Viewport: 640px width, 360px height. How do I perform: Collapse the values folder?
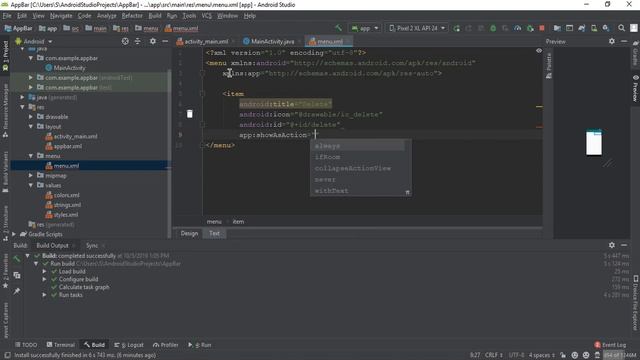click(x=31, y=185)
